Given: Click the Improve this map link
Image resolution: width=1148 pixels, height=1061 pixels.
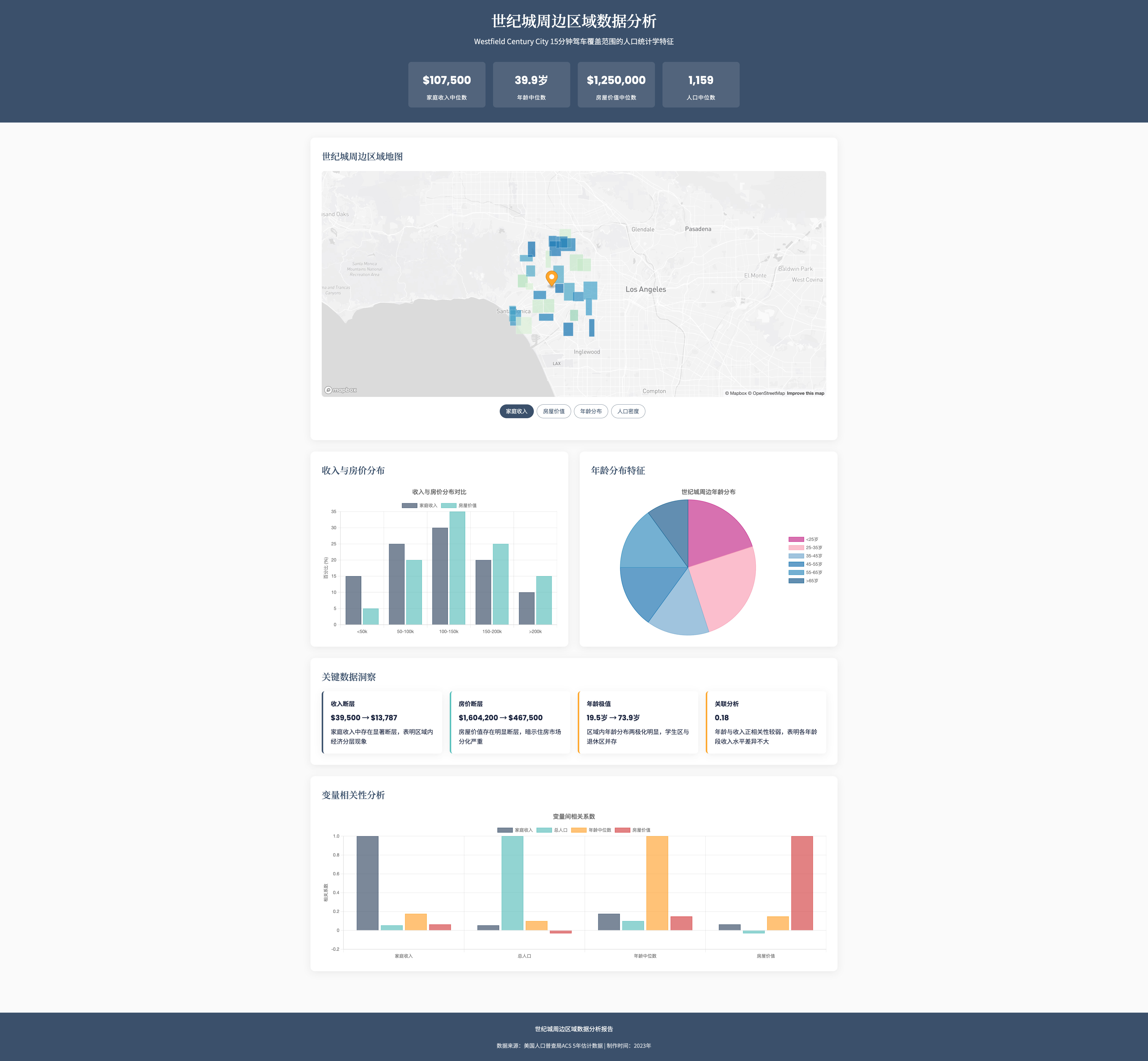Looking at the screenshot, I should point(805,393).
